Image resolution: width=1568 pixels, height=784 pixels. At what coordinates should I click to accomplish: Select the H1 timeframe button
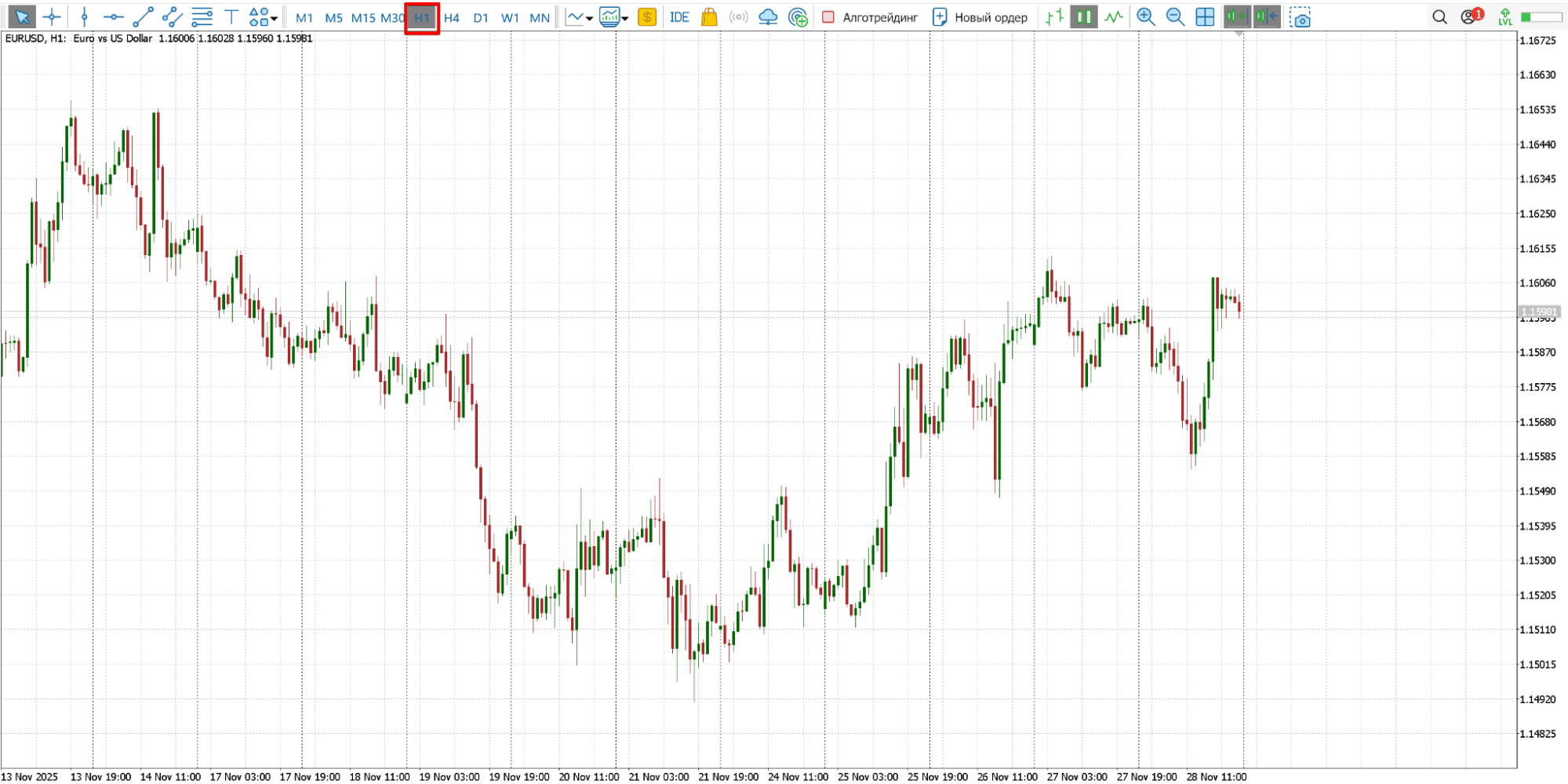(x=422, y=17)
